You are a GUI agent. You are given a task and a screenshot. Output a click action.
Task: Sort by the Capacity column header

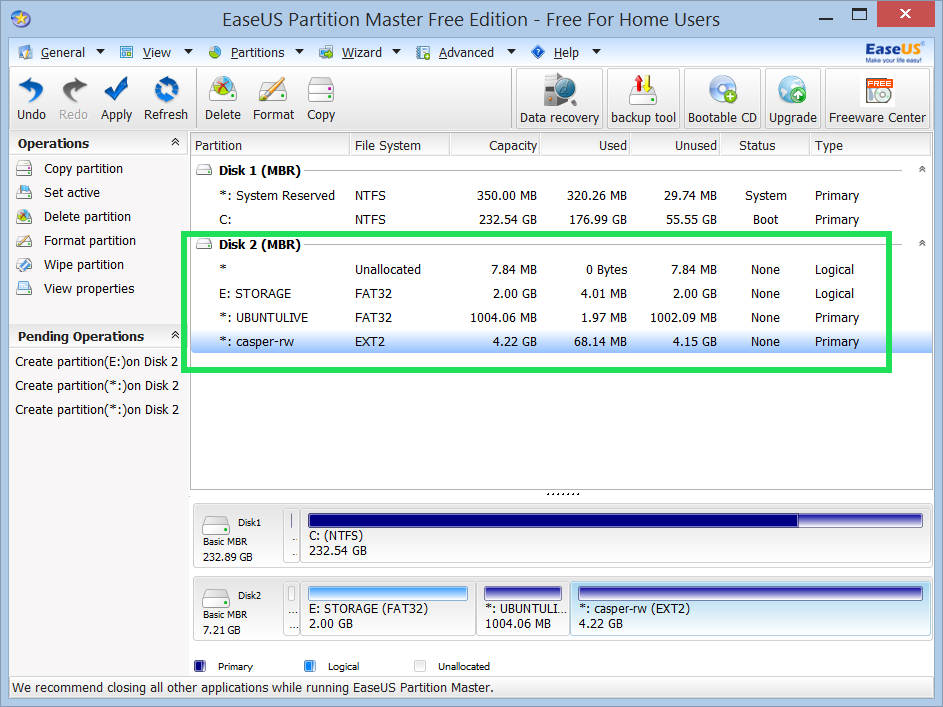click(496, 145)
